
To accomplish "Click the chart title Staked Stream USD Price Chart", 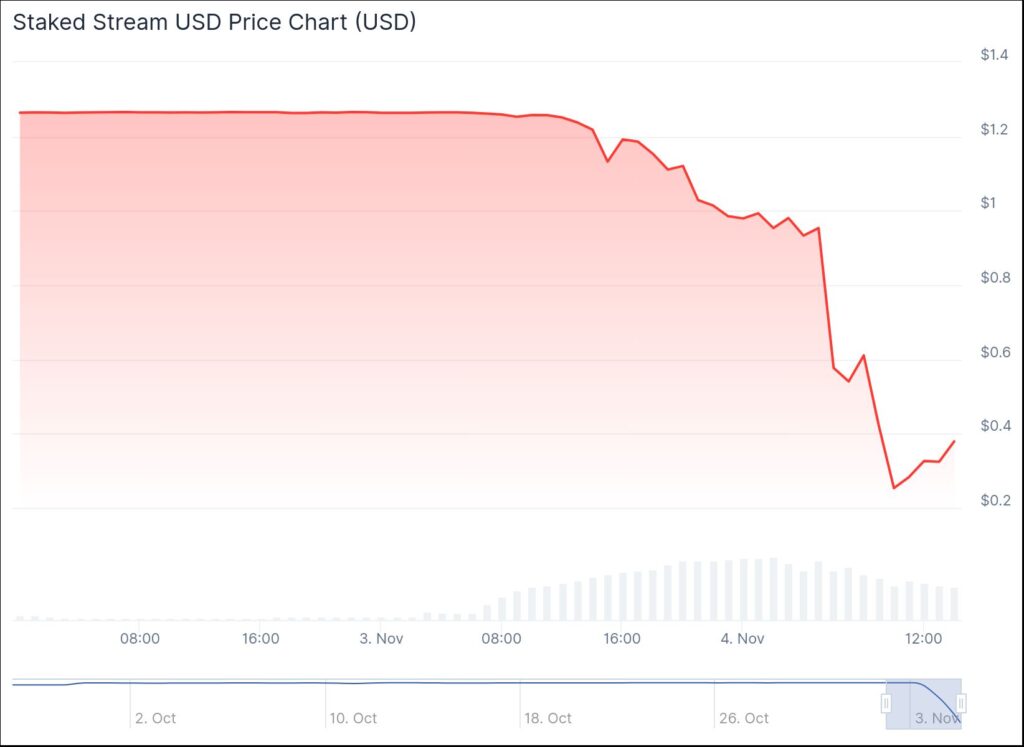I will 214,22.
